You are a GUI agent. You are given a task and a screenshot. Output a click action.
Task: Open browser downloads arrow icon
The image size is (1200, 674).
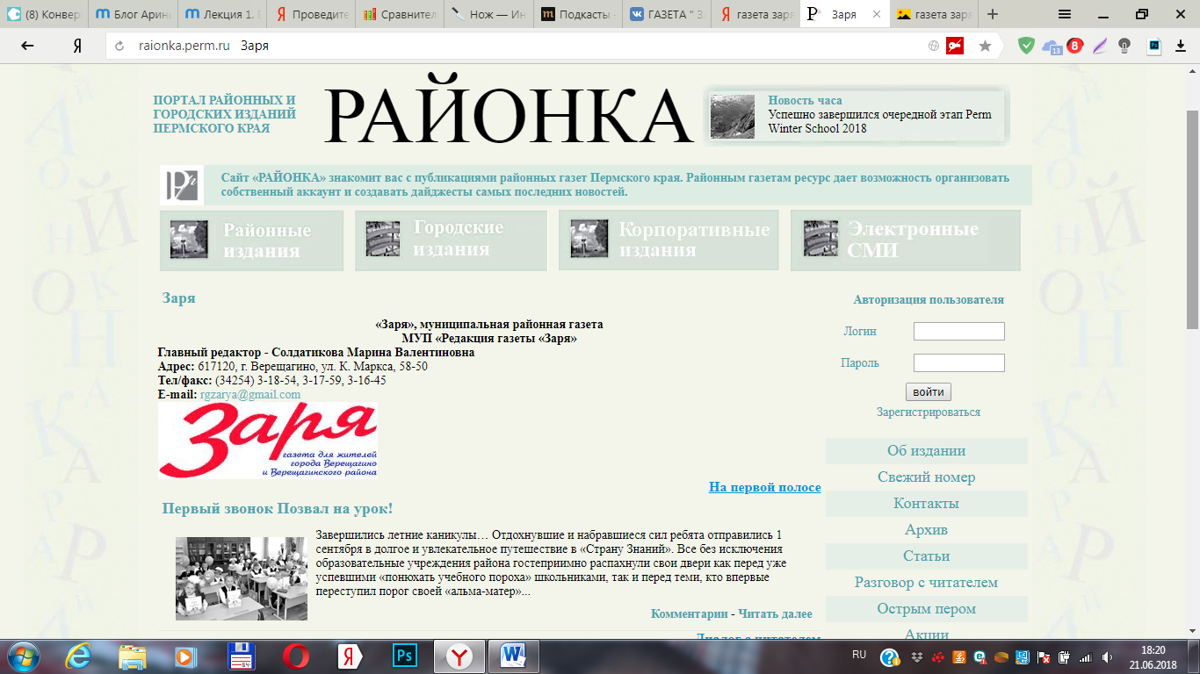tap(1181, 46)
